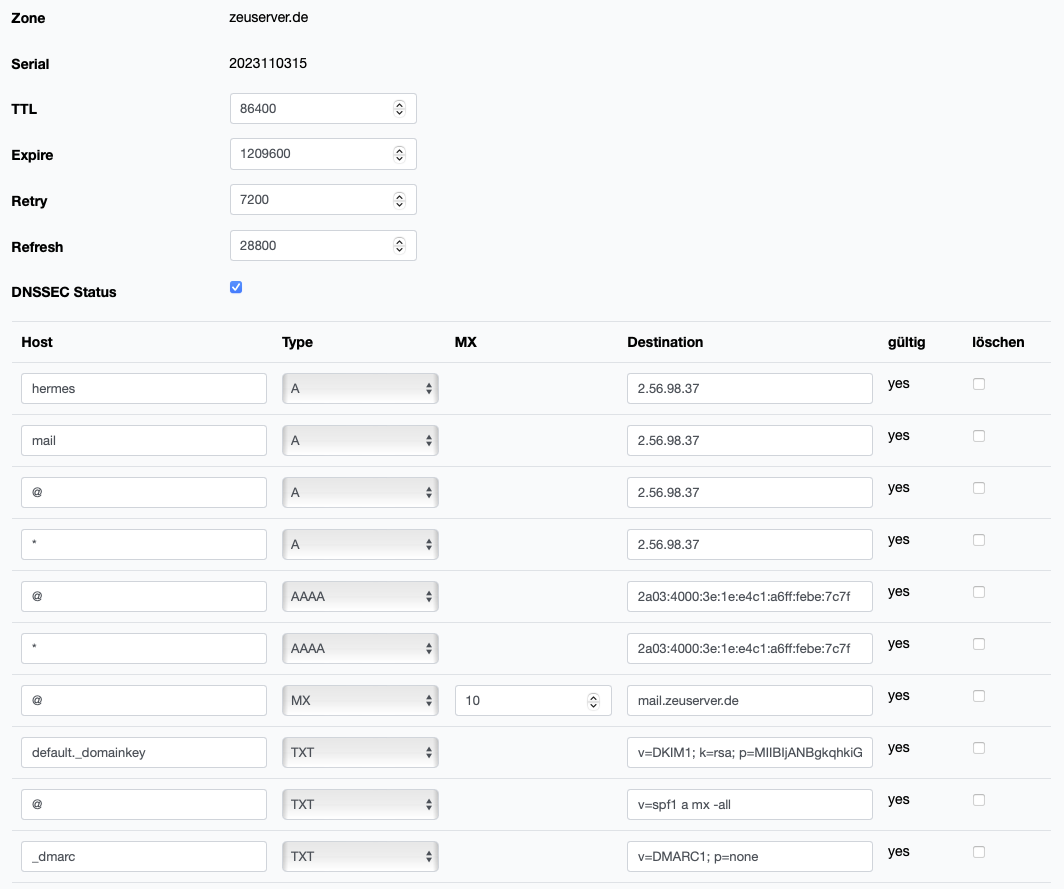This screenshot has height=889, width=1064.
Task: Click the Retry value stepper
Action: (399, 200)
